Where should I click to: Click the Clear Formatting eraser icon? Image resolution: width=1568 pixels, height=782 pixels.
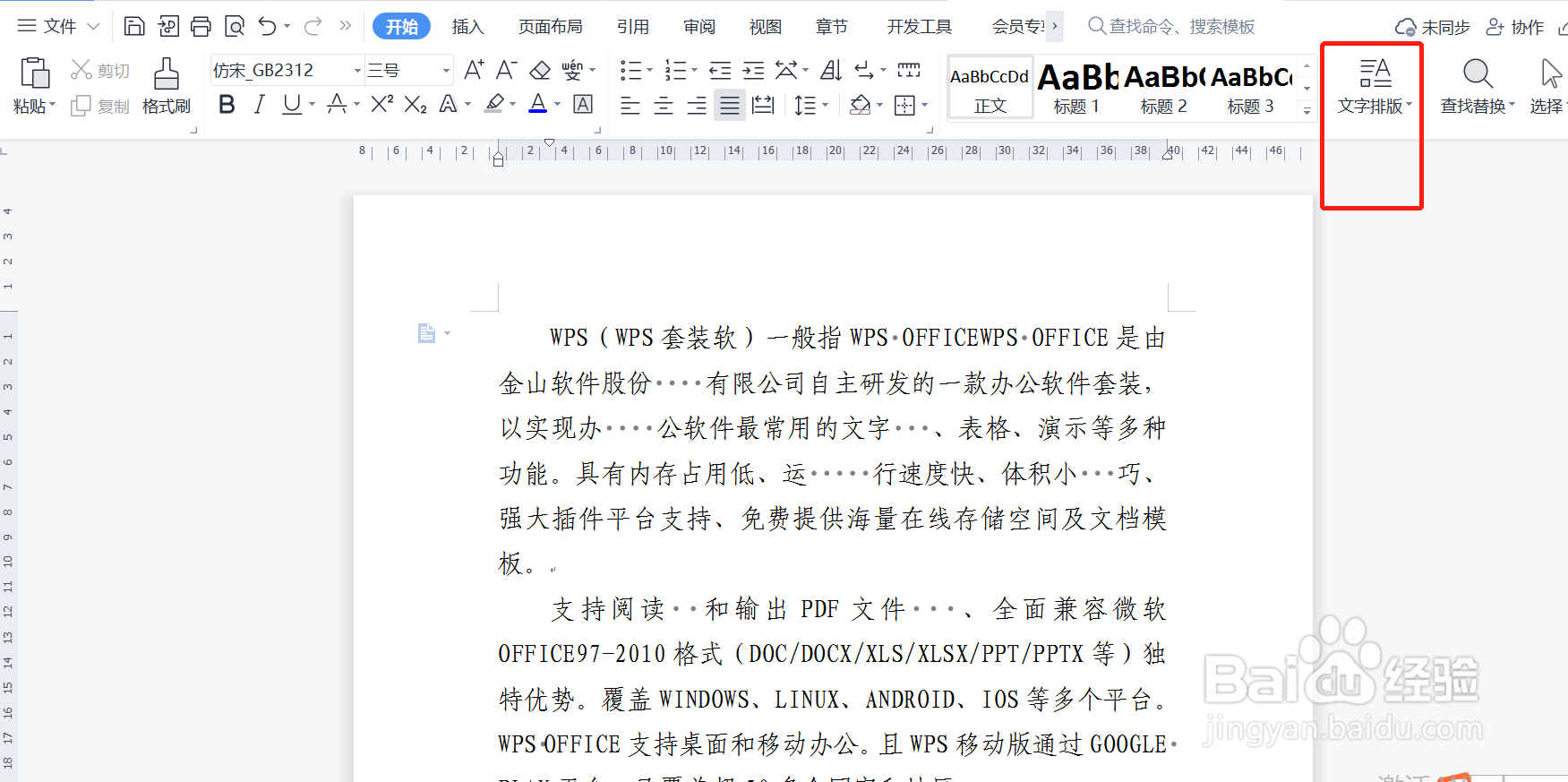[x=540, y=70]
